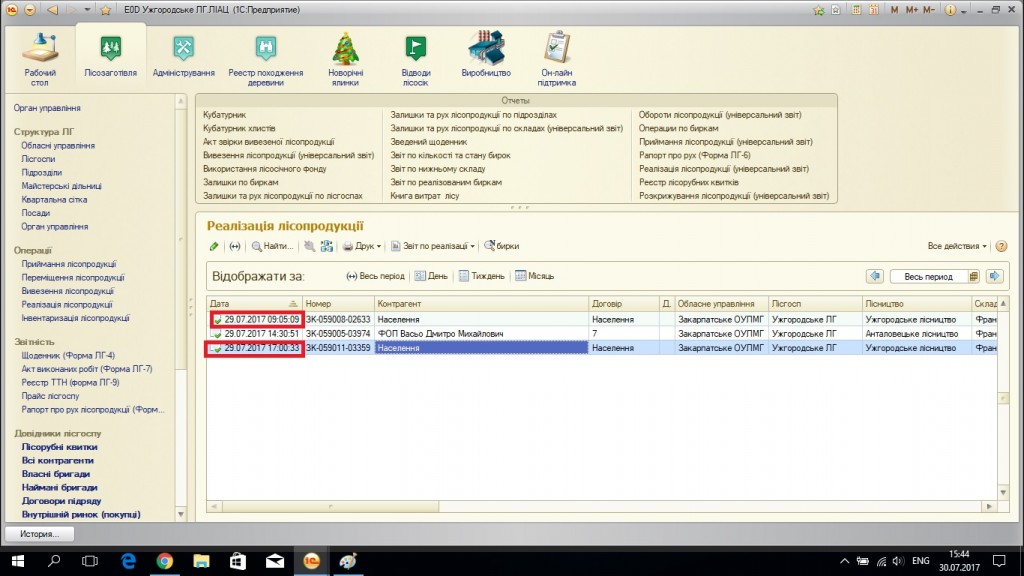Set display period to Місяць
This screenshot has width=1024, height=576.
click(535, 276)
